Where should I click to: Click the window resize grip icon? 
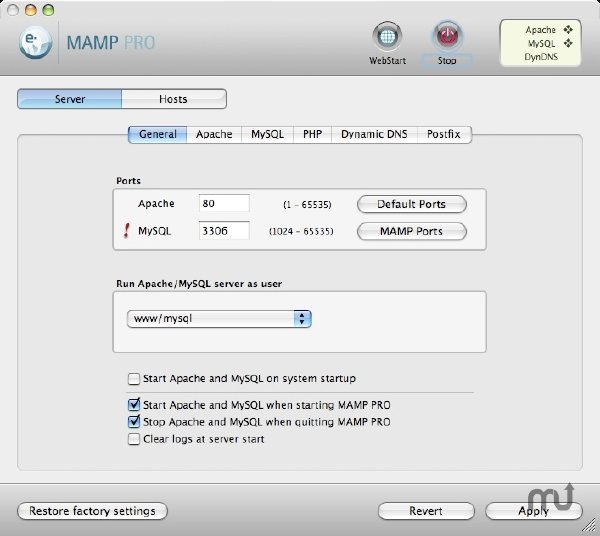pyautogui.click(x=591, y=525)
